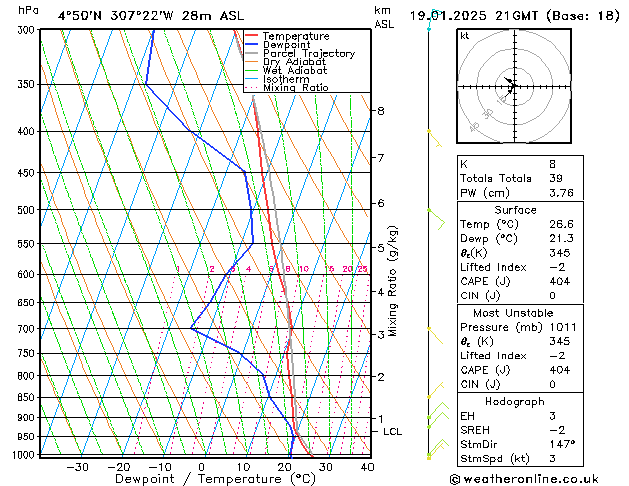Click the 500 hPa pressure label
The width and height of the screenshot is (629, 486).
point(28,210)
